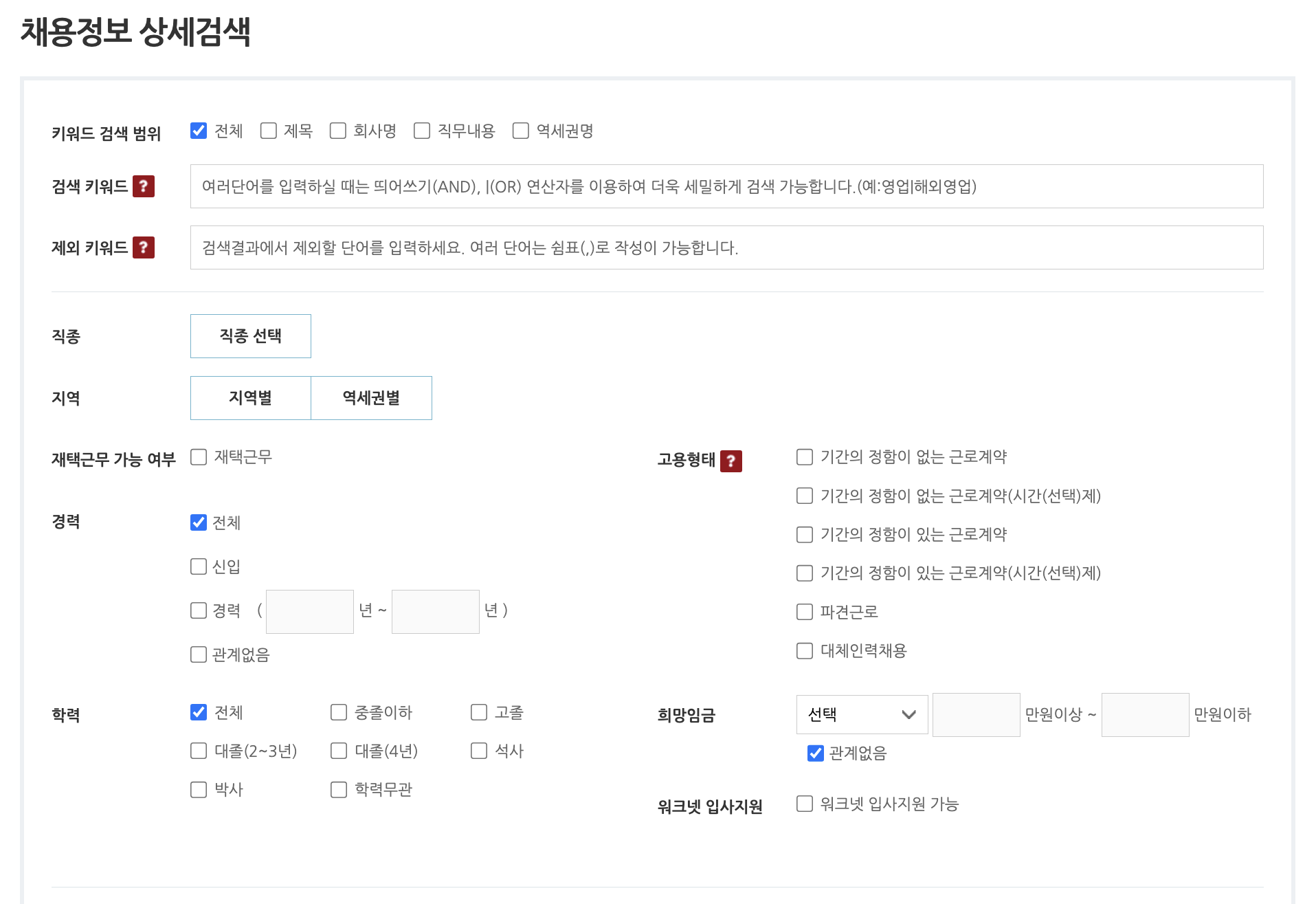Enable 워크넷 입사지원 가능 filter
The image size is (1316, 904).
[x=804, y=804]
